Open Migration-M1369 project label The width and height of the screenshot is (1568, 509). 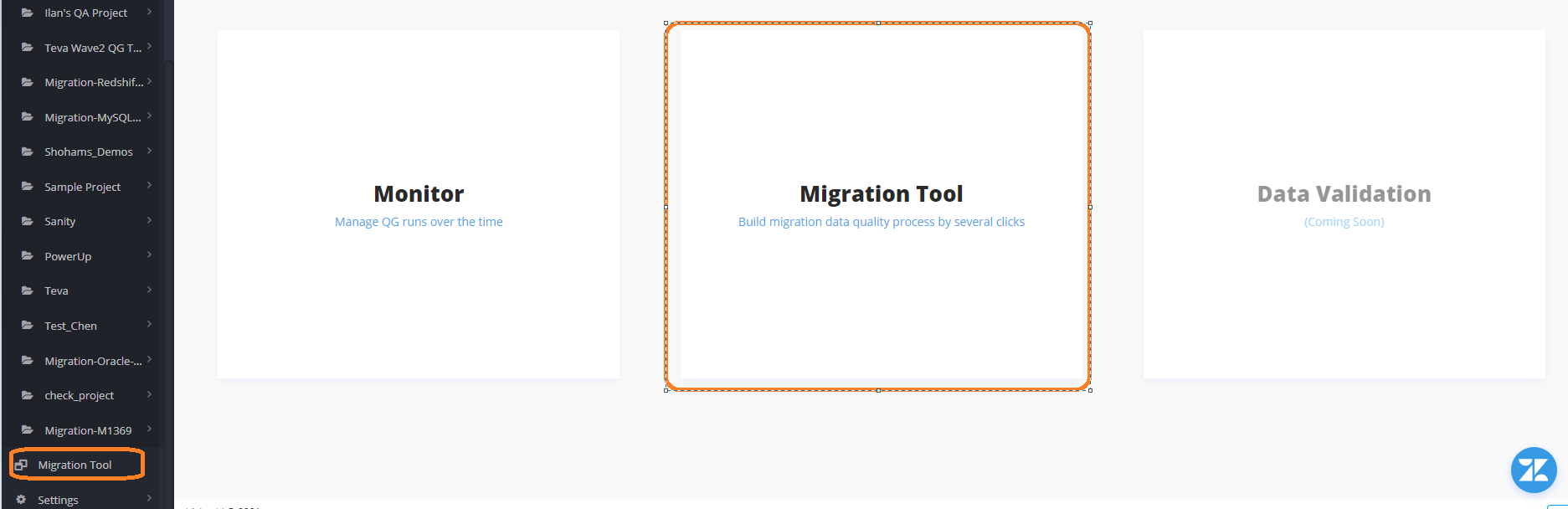[88, 430]
